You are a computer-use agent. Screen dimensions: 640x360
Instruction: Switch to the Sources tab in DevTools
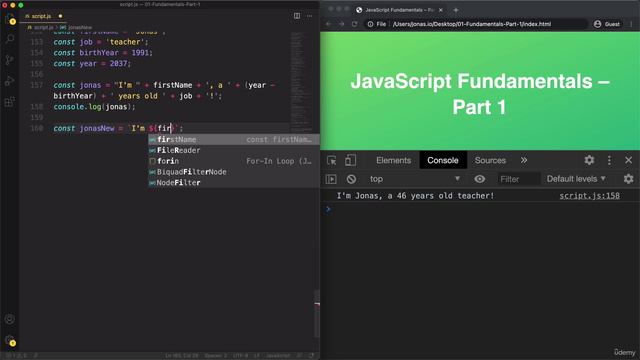click(490, 160)
